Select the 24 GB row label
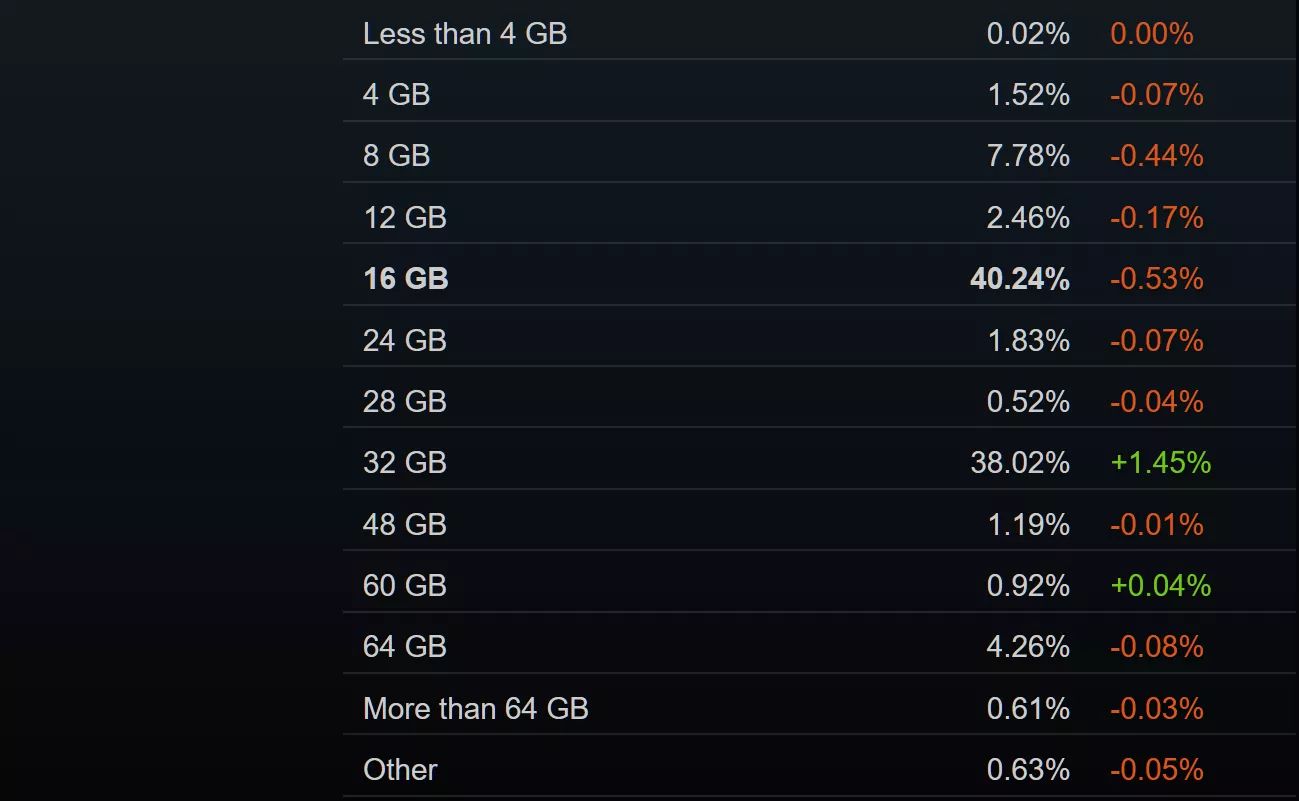 coord(404,341)
